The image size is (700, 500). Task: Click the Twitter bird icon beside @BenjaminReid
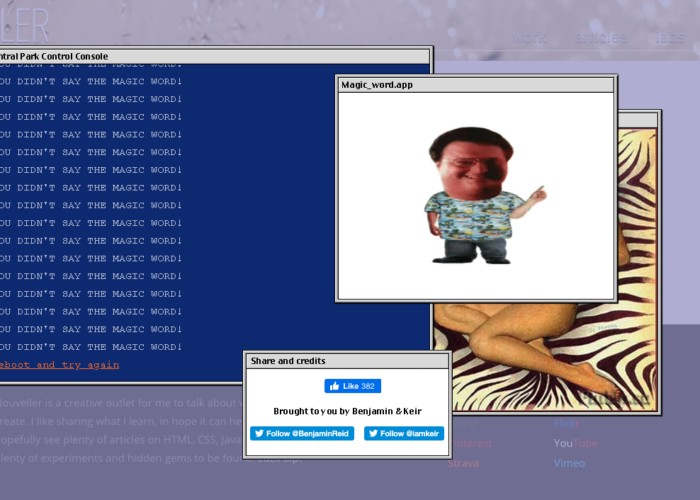[x=259, y=433]
